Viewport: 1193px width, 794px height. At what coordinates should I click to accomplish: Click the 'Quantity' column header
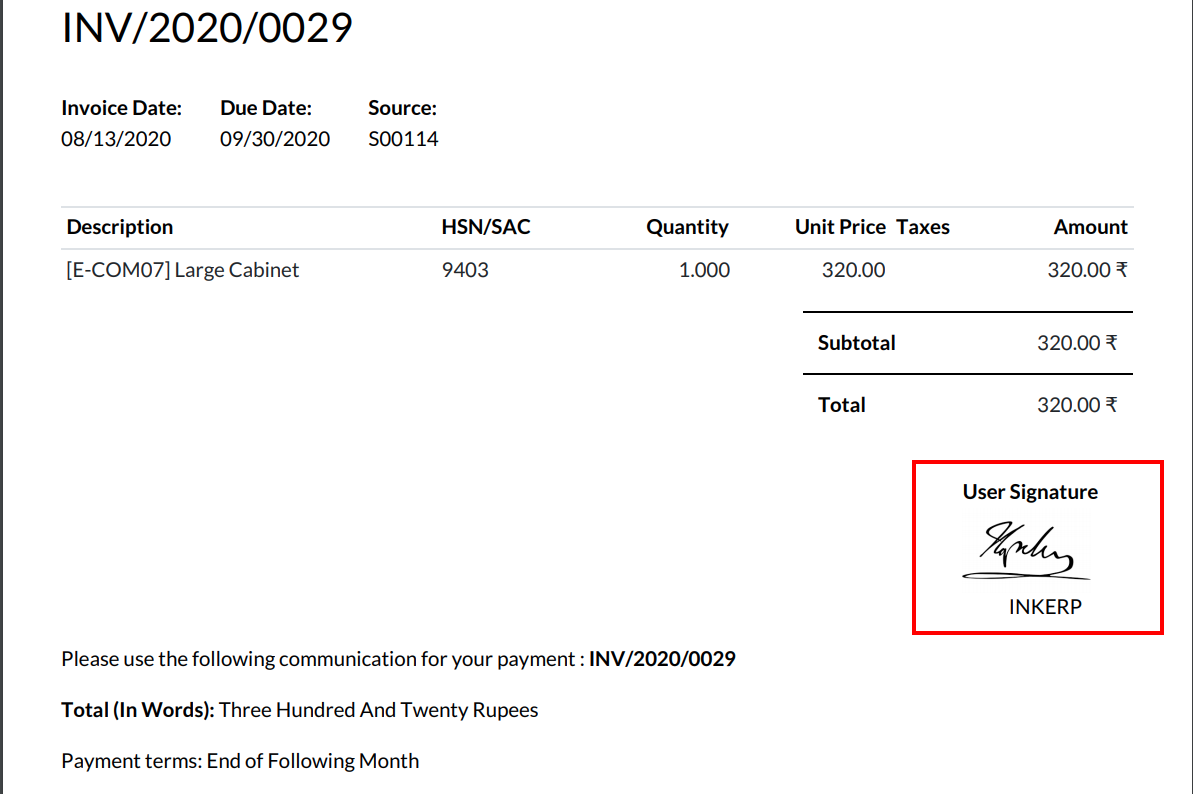(688, 227)
